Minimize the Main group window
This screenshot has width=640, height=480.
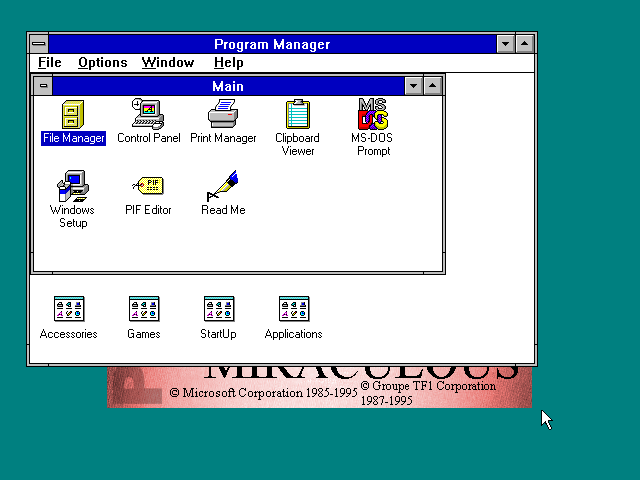pos(413,86)
